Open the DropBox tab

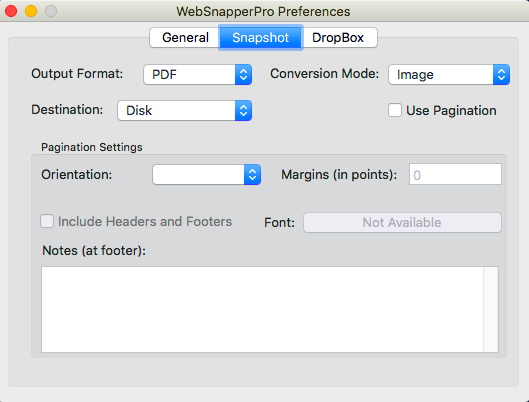pyautogui.click(x=339, y=37)
